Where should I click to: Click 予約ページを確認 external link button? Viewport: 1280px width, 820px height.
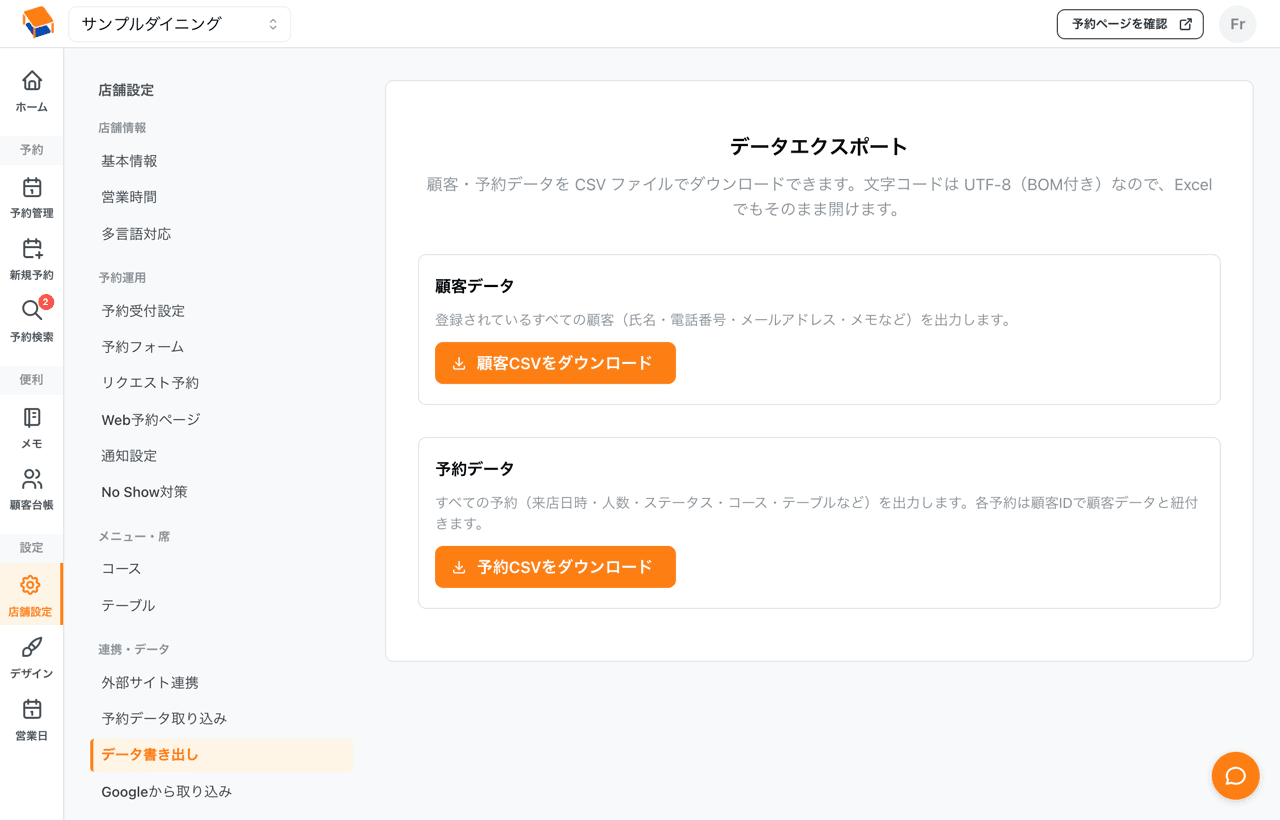[1130, 24]
